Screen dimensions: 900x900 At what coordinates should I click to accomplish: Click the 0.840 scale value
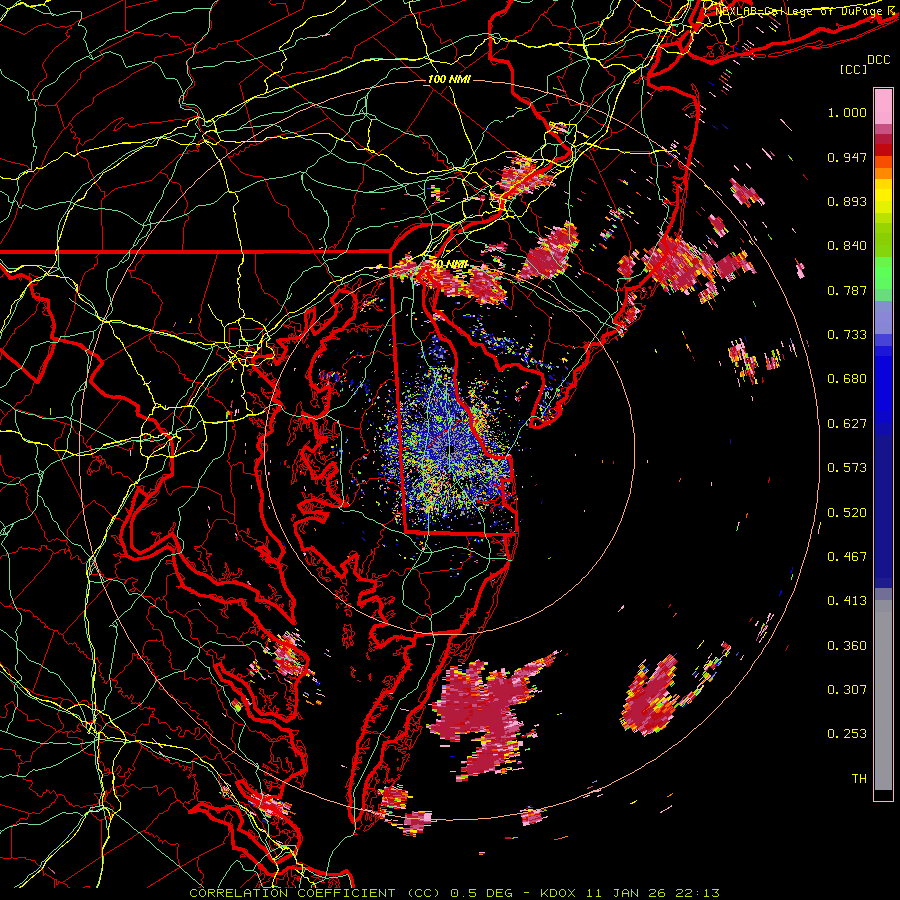(847, 246)
